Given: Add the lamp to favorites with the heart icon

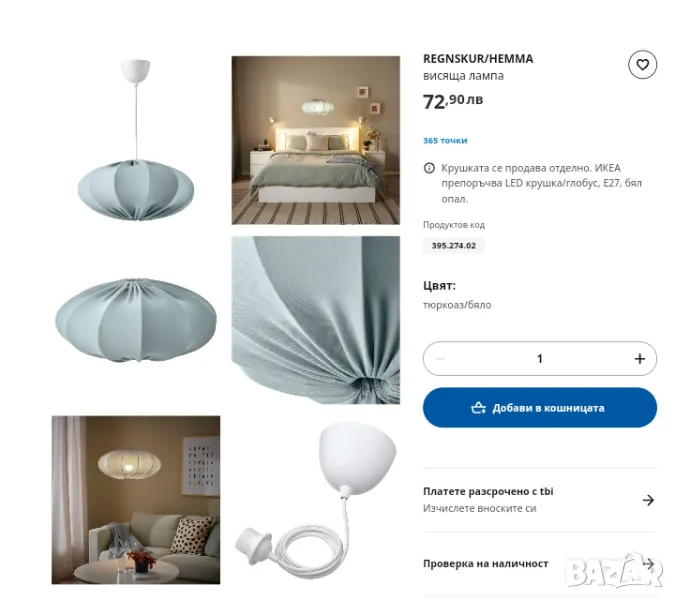Looking at the screenshot, I should pyautogui.click(x=642, y=65).
